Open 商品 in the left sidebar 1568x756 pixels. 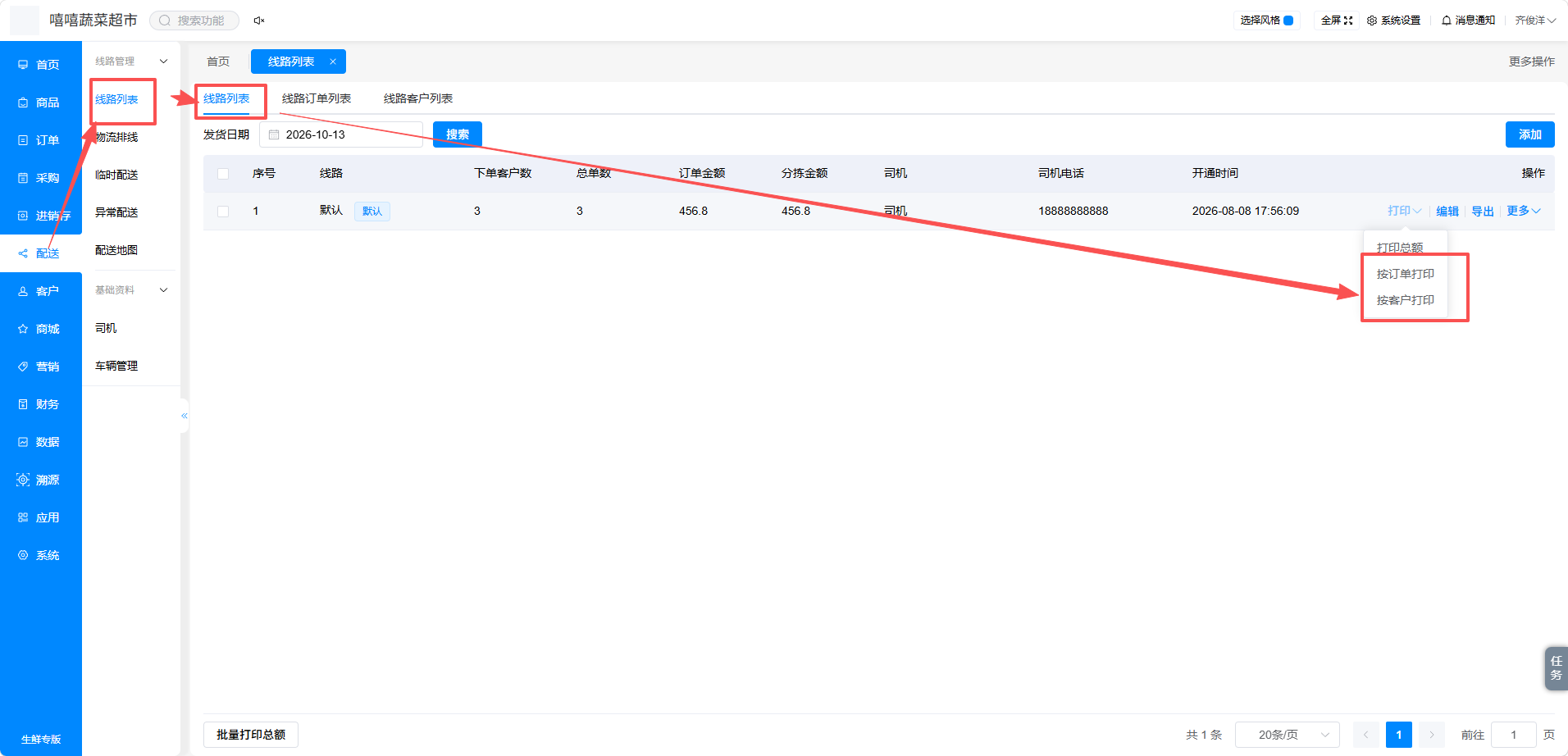click(x=40, y=102)
